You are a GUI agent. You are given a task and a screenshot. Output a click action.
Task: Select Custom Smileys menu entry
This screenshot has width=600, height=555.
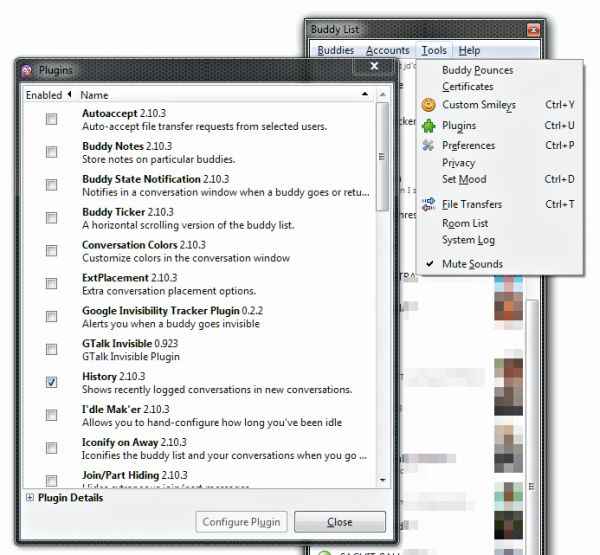click(500, 104)
